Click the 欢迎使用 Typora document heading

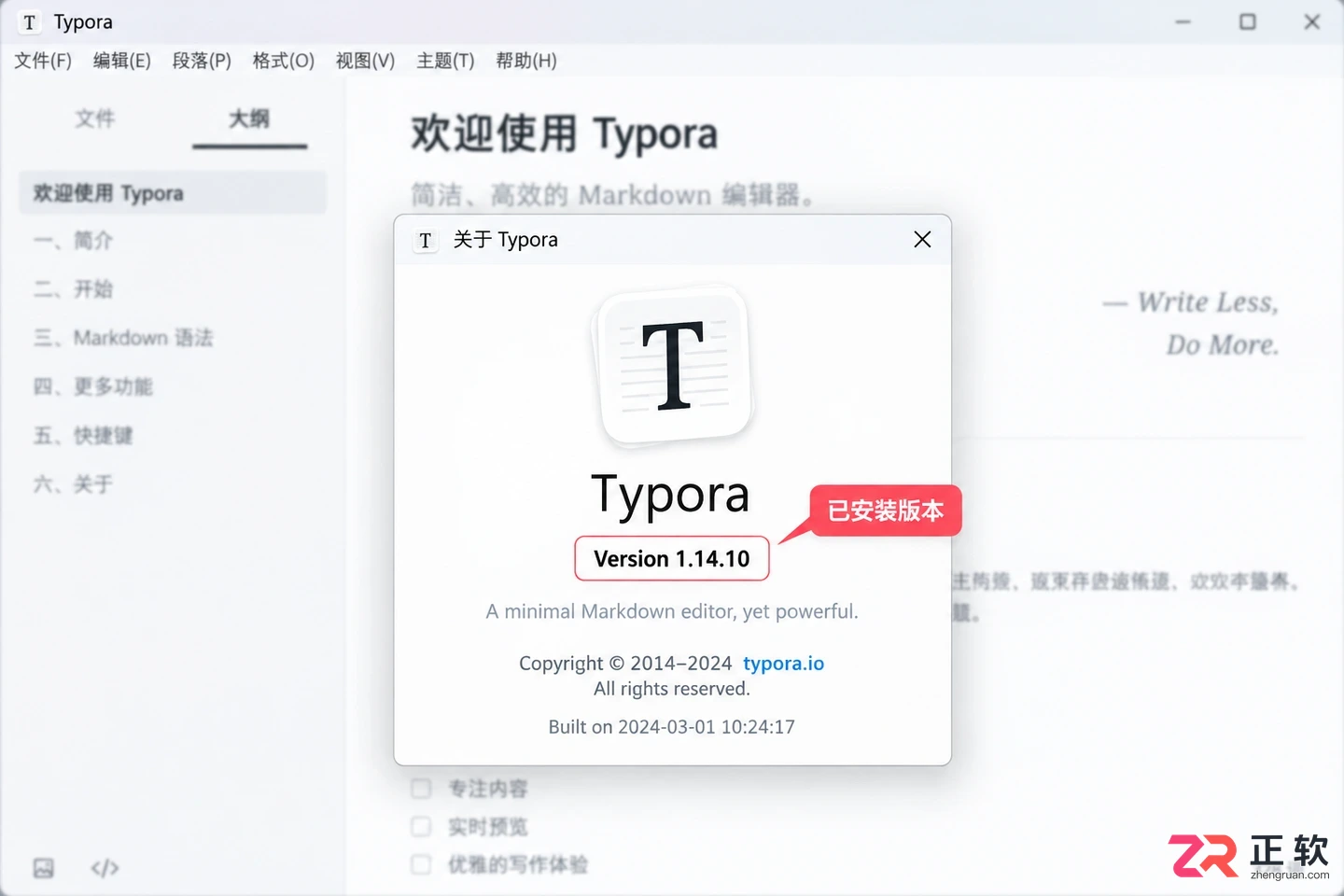point(564,133)
